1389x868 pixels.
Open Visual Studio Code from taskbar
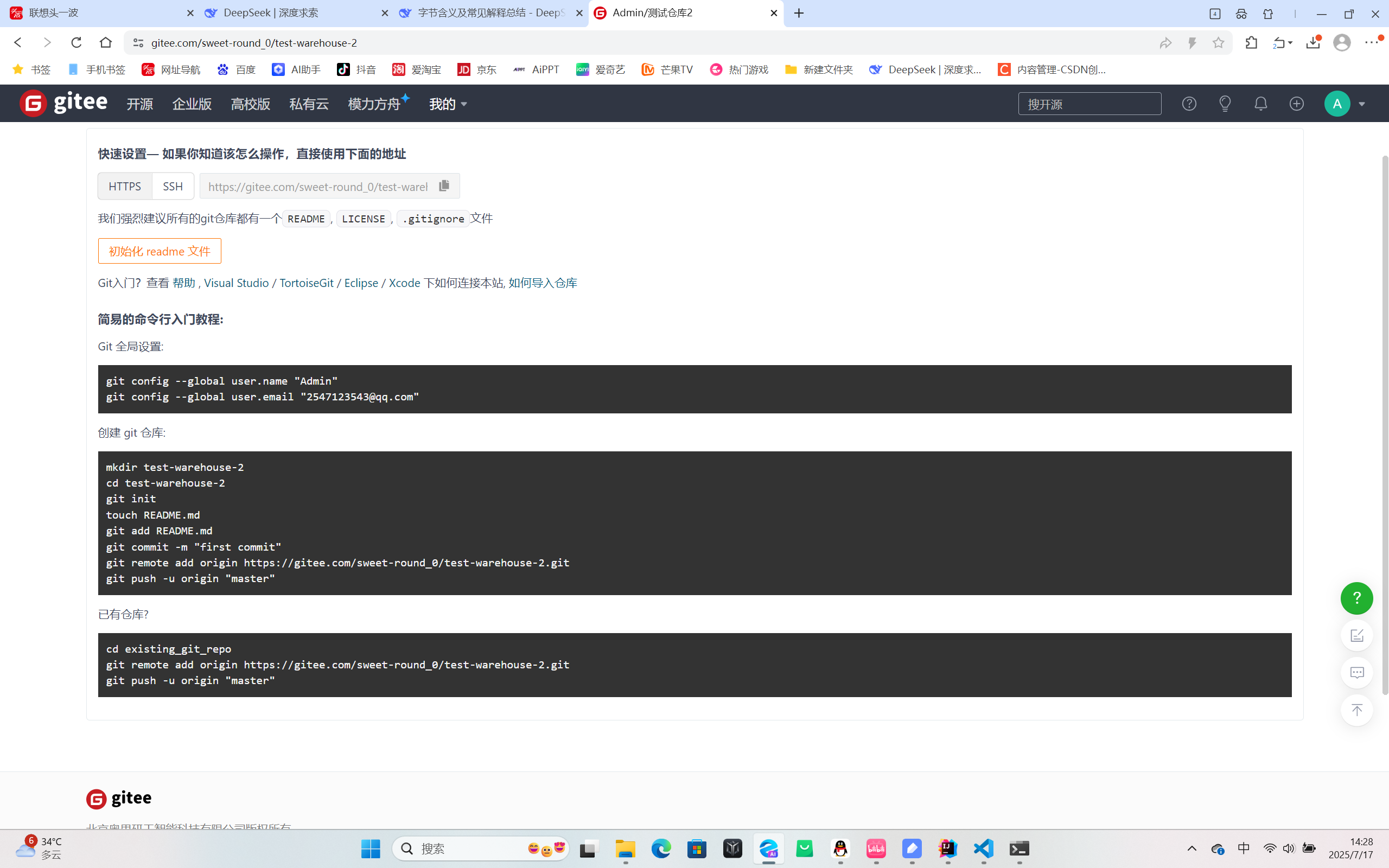[x=983, y=848]
